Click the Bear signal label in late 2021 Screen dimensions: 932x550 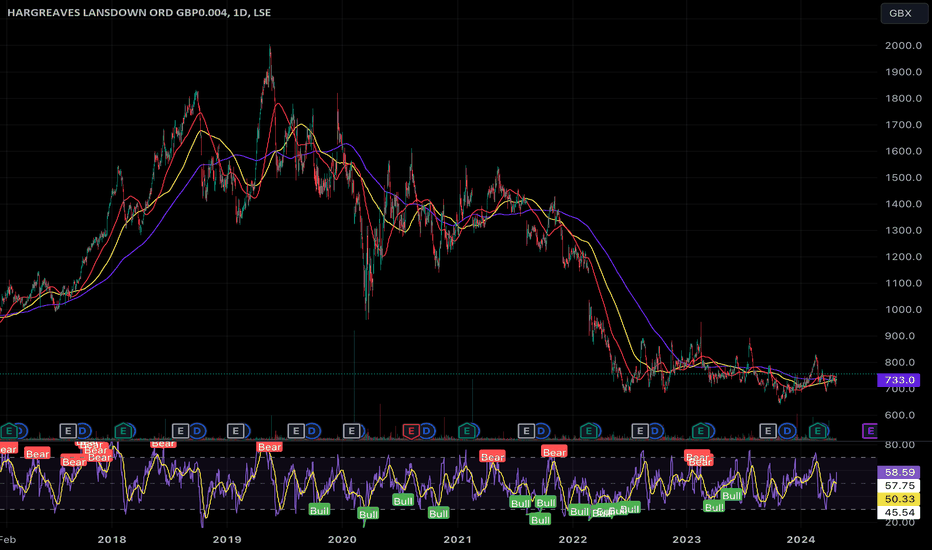[x=554, y=452]
